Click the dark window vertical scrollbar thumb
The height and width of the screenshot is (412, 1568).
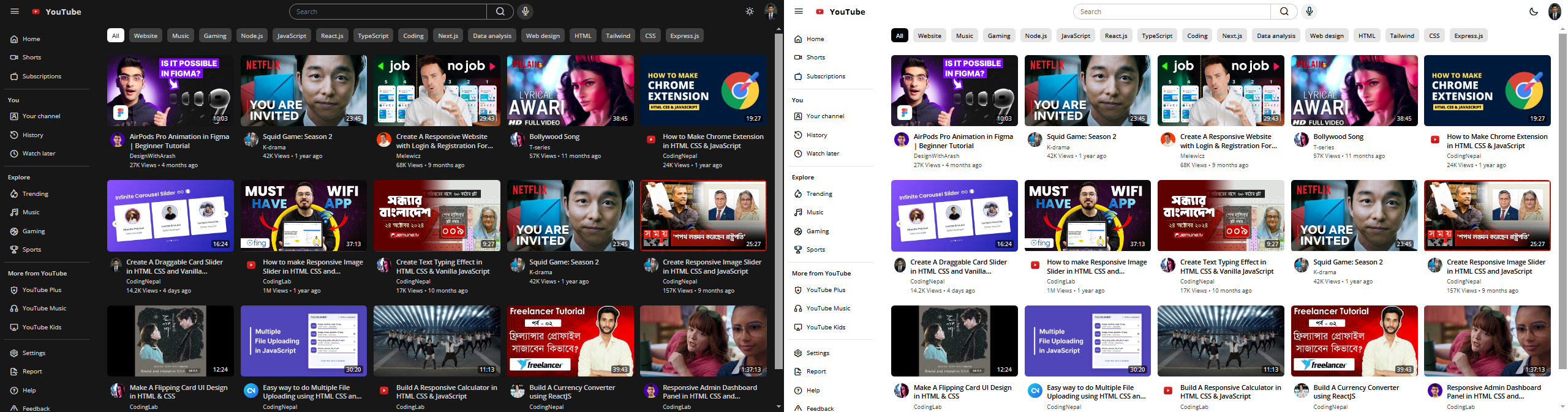(778, 201)
